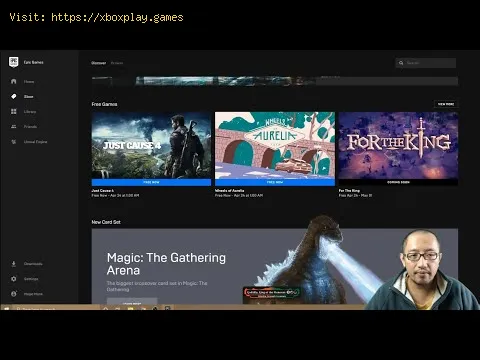480x360 pixels.
Task: Click the Coming Soon bar under For The King
Action: point(398,182)
